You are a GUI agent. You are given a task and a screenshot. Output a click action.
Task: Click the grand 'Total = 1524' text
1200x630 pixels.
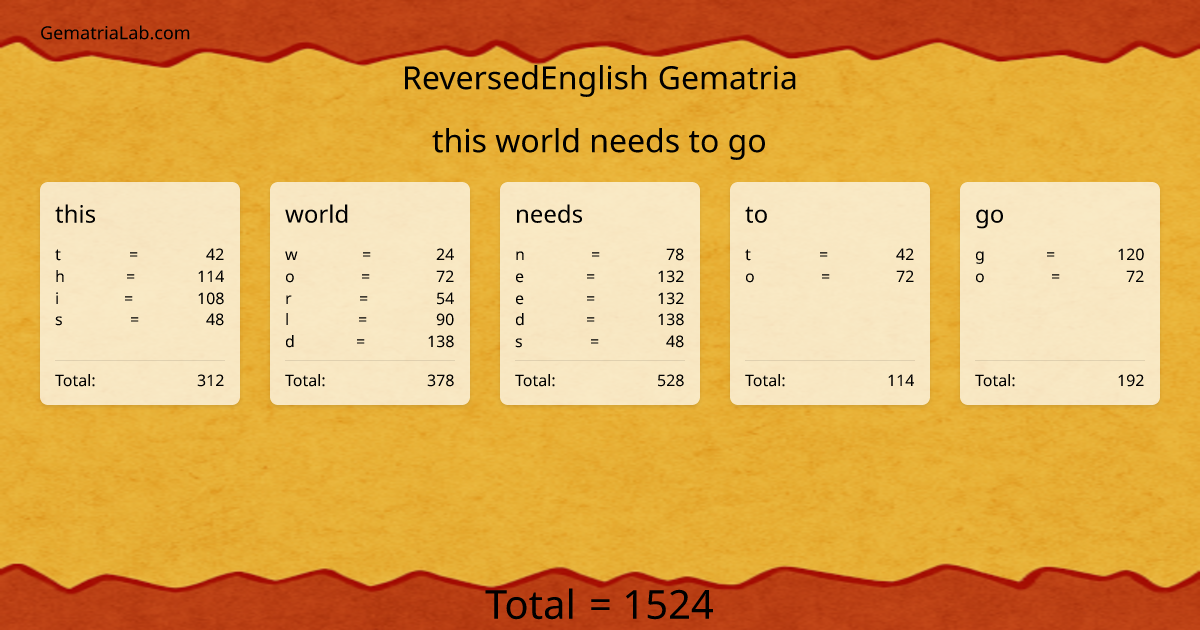pos(600,605)
